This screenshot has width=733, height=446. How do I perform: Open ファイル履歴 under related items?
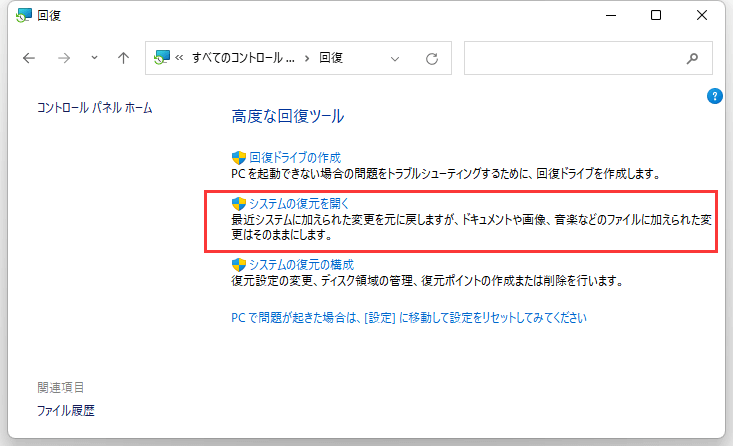tap(66, 410)
